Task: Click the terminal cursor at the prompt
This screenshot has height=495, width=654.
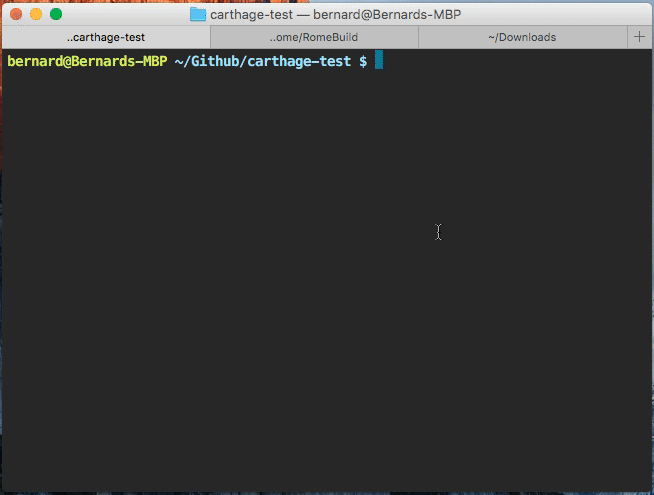Action: point(379,60)
